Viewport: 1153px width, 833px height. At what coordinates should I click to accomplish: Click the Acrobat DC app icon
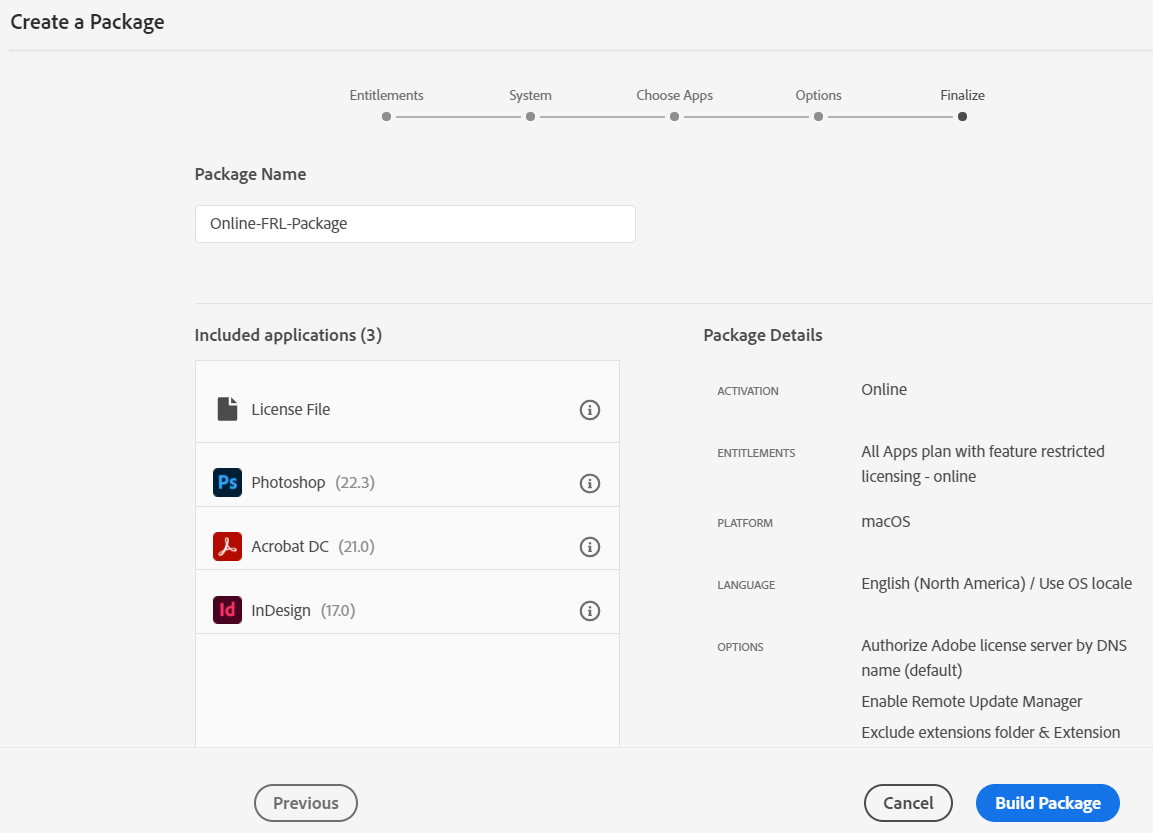[228, 546]
